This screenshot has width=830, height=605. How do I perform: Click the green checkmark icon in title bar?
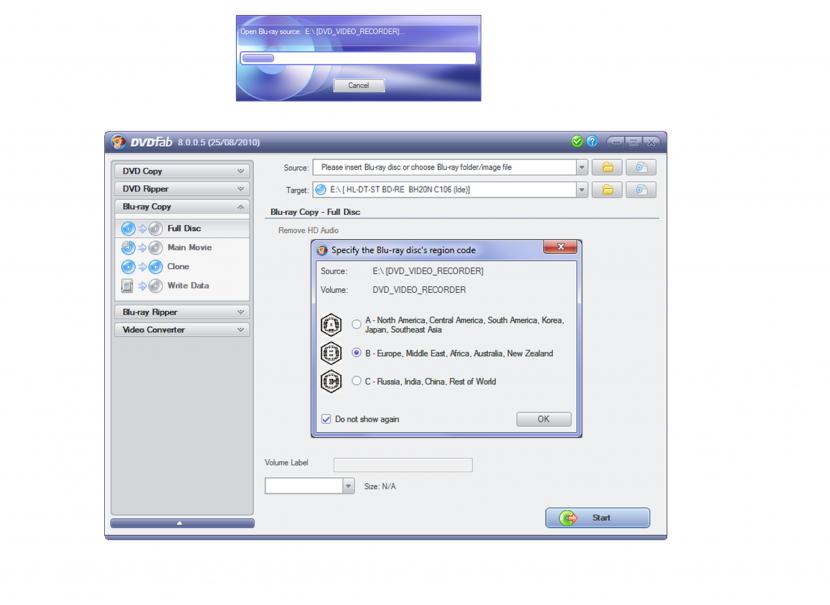[x=577, y=141]
